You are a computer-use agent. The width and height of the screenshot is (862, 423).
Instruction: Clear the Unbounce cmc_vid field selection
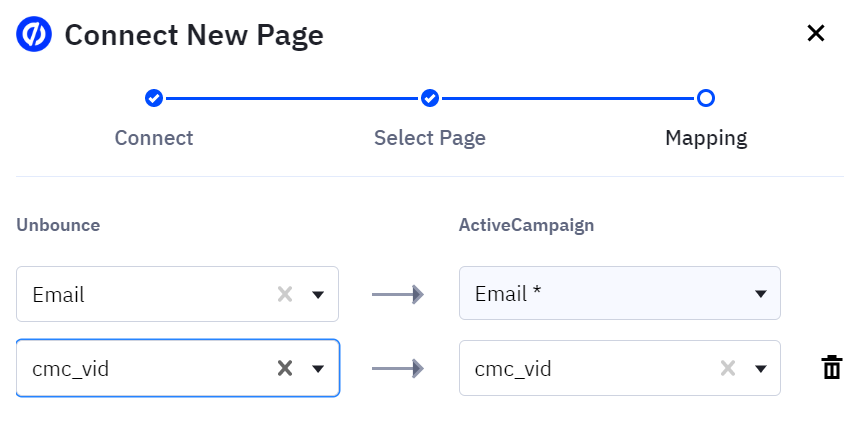(285, 368)
